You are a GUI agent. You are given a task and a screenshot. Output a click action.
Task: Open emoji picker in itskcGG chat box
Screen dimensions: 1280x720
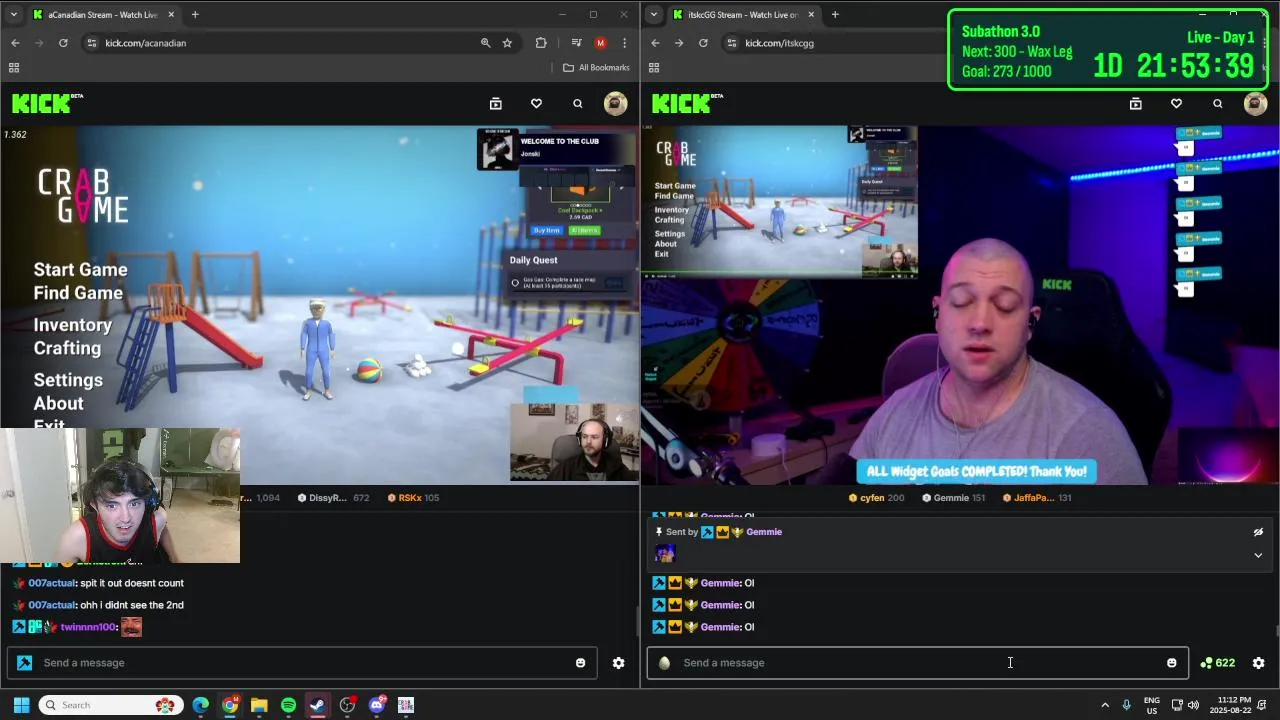pos(1171,663)
